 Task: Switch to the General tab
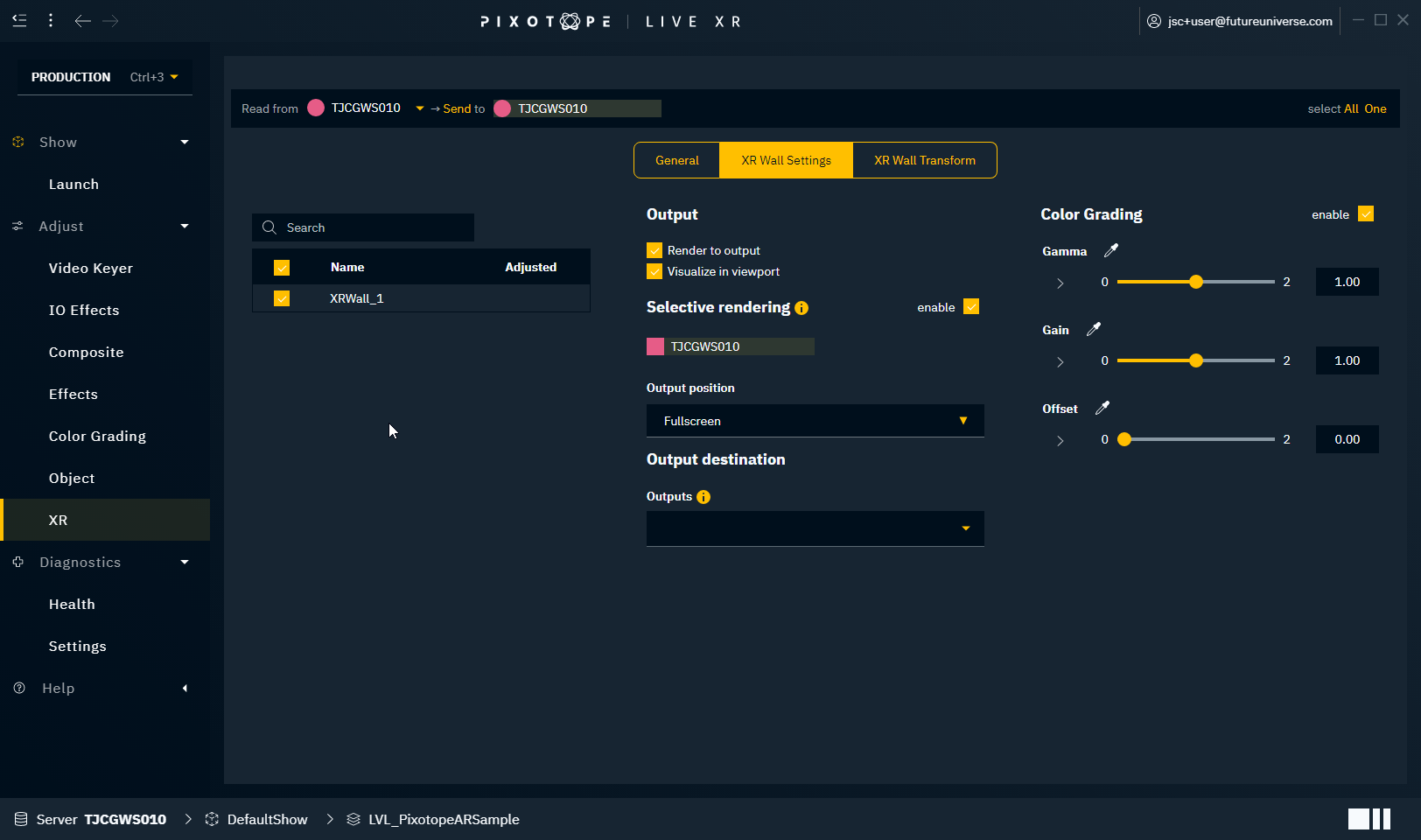[677, 160]
